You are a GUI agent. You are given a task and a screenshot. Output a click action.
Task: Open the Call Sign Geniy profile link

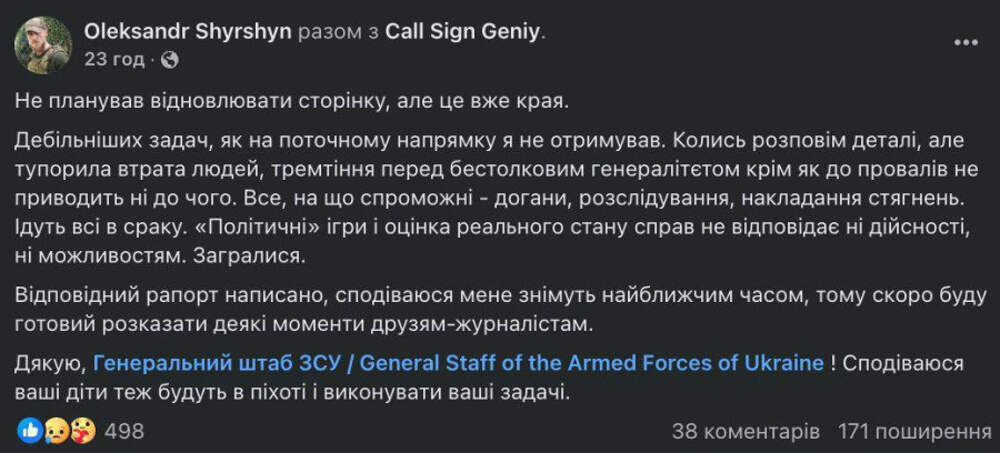(462, 33)
